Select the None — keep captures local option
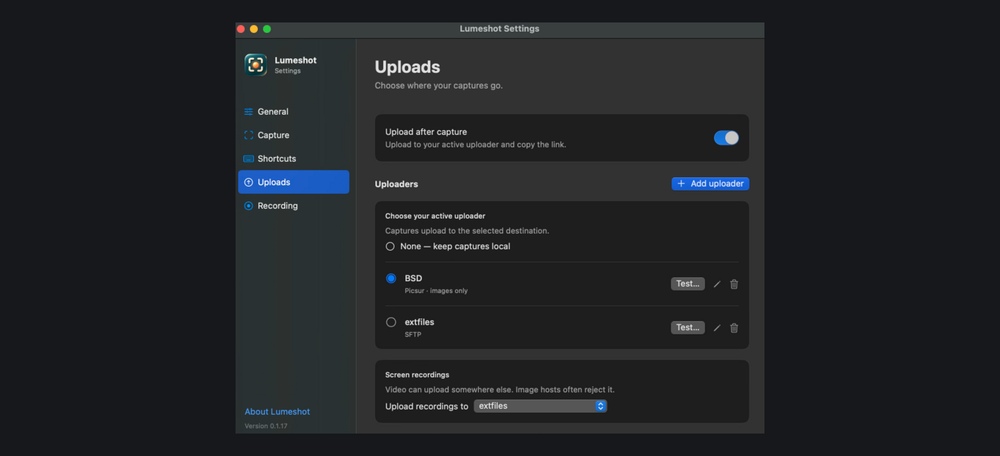The height and width of the screenshot is (456, 1000). tap(390, 246)
